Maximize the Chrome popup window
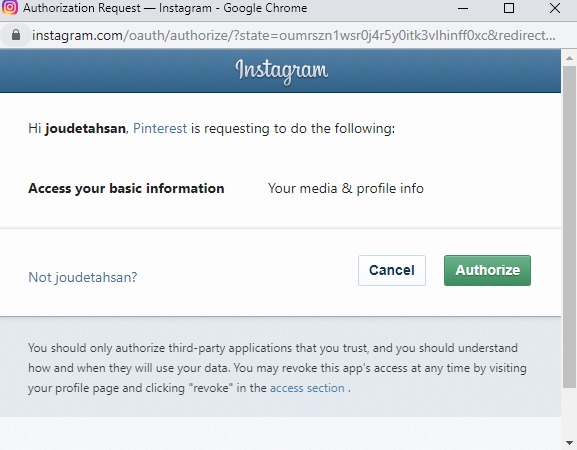This screenshot has height=450, width=577. click(509, 8)
